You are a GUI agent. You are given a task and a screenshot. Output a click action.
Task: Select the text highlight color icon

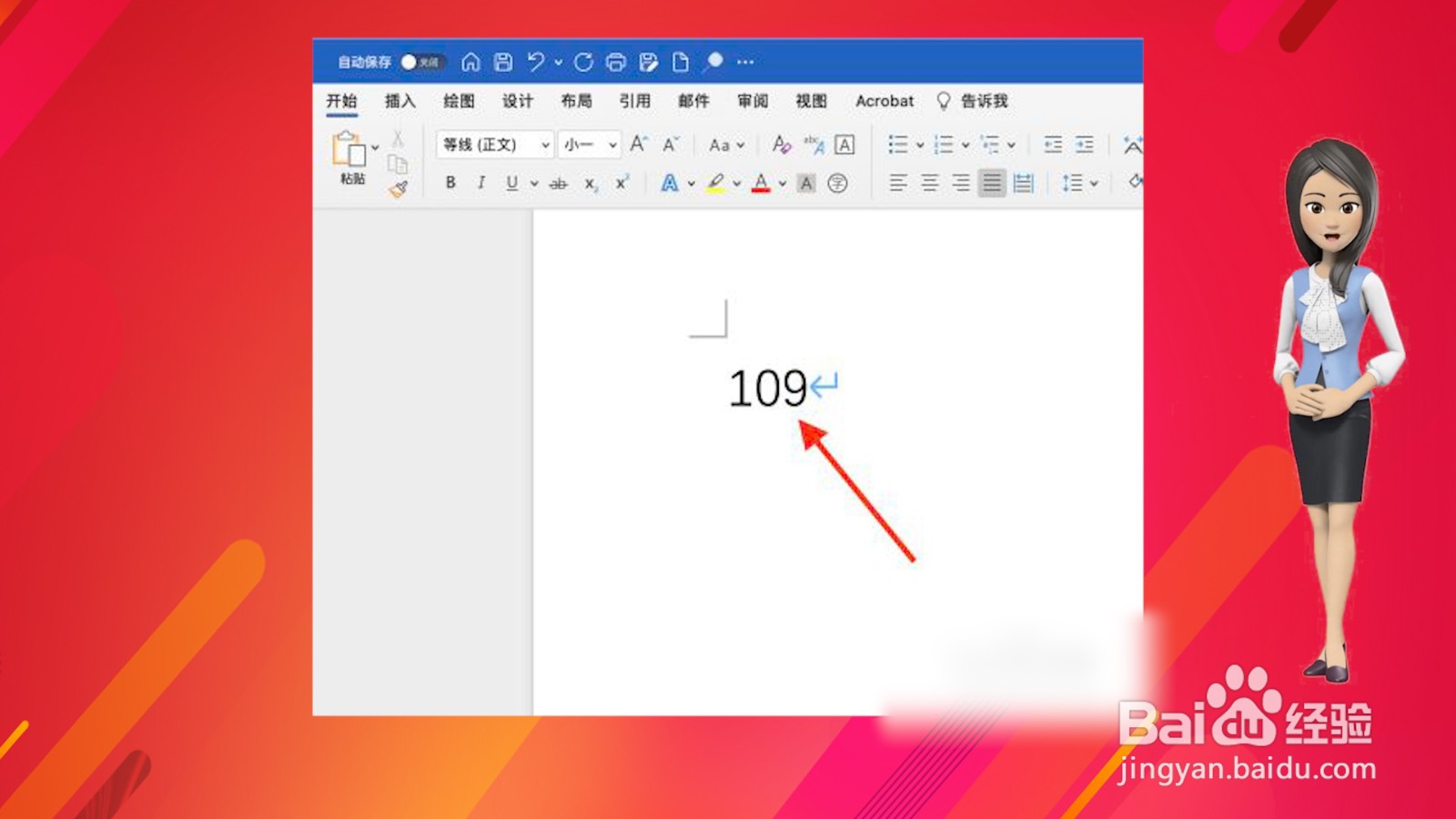point(718,183)
